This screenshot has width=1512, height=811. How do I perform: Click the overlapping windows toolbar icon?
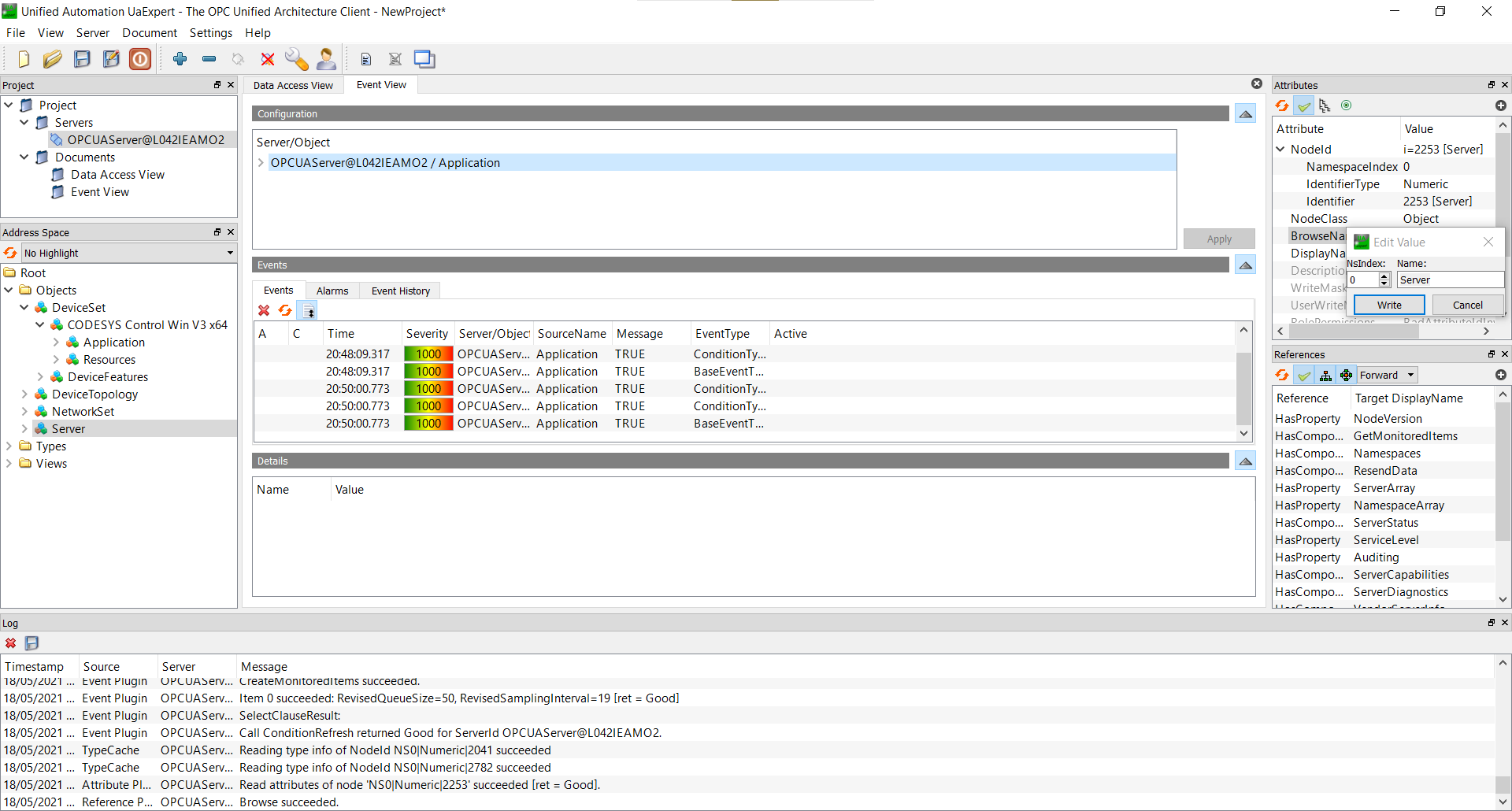[x=424, y=59]
